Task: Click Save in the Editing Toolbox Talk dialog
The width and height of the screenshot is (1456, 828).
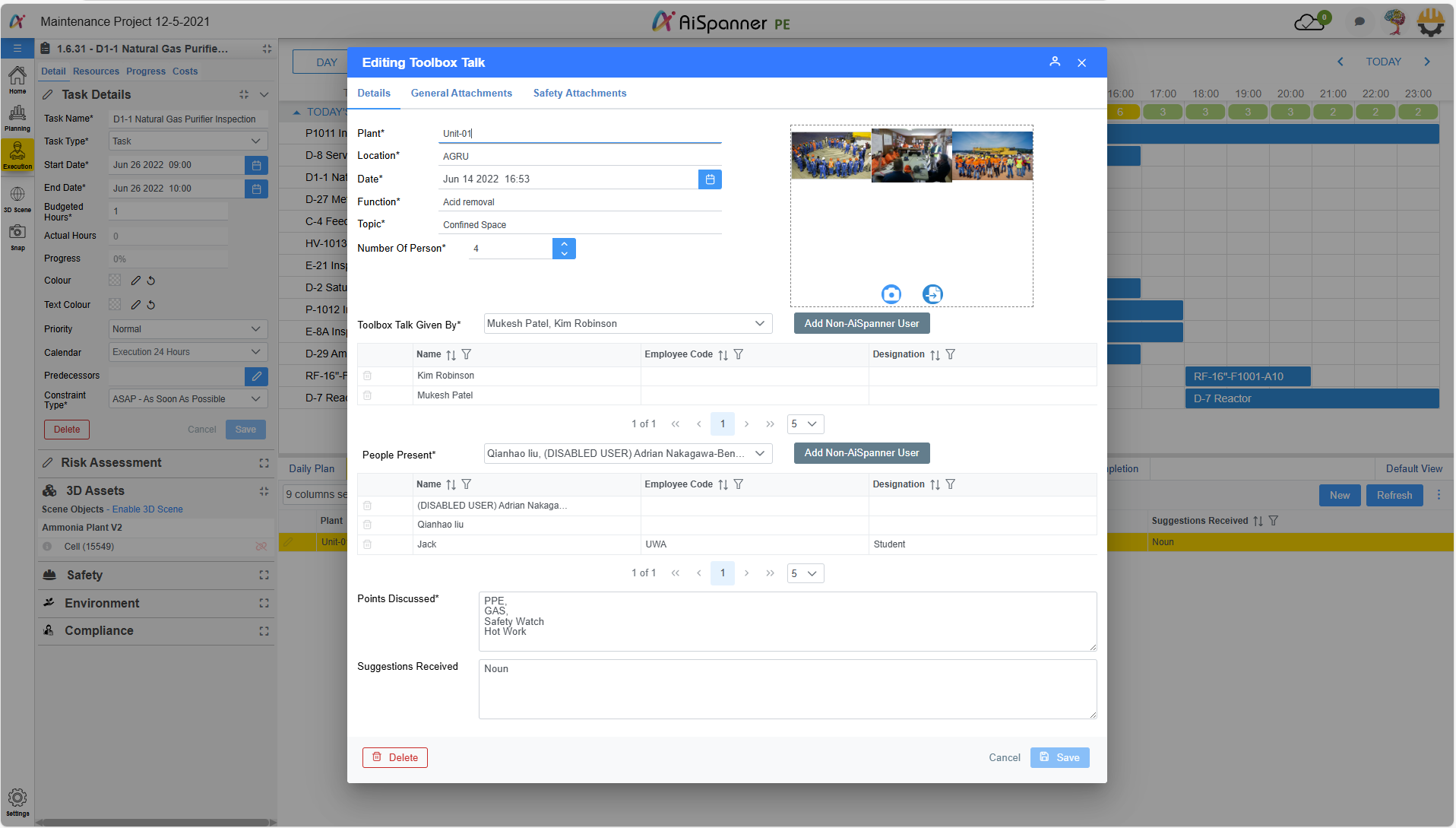Action: [x=1059, y=757]
